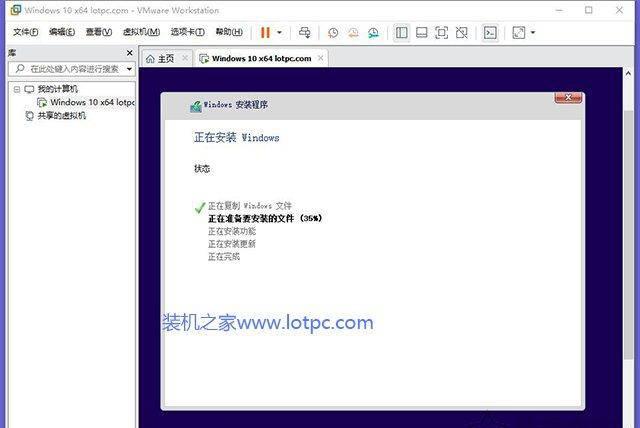Screen dimensions: 640x428
Task: Click the VMware Workstation title bar icon
Action: 16,10
